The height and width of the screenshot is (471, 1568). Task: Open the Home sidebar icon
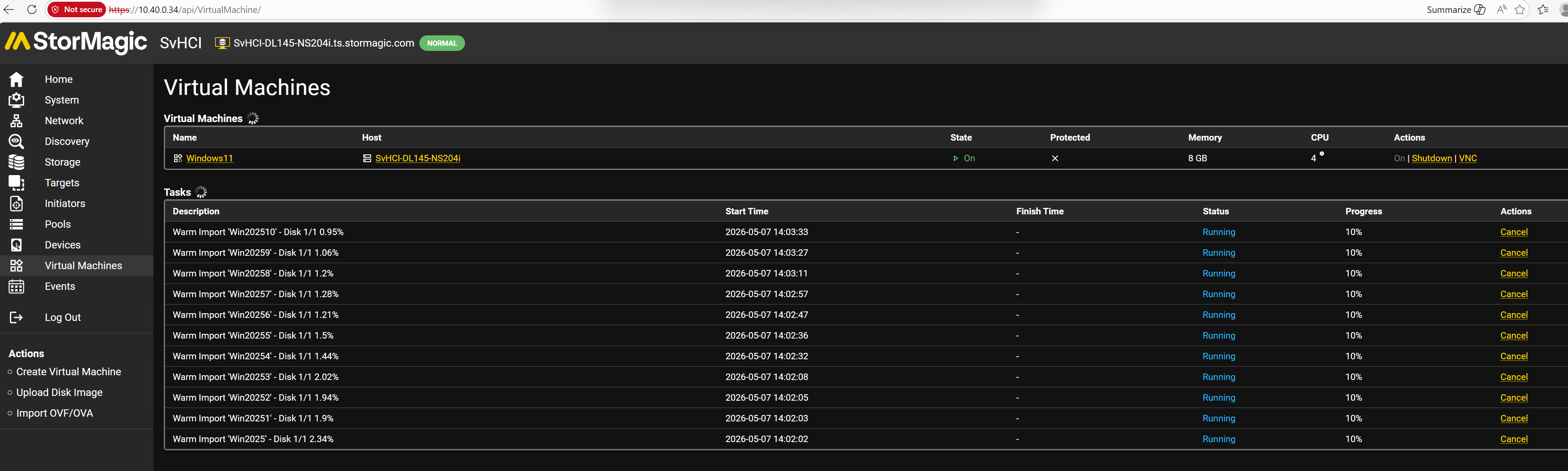coord(16,79)
